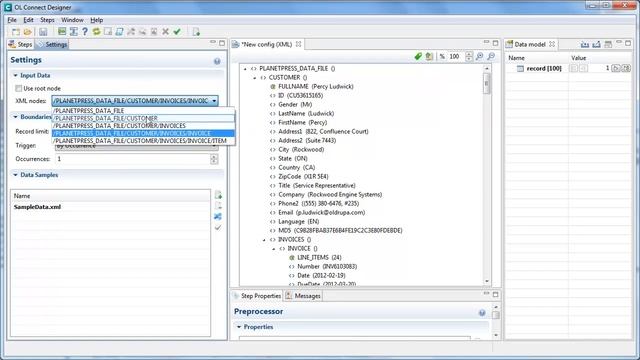The image size is (640, 360).
Task: Click the next record arrow button
Action: pos(616,68)
